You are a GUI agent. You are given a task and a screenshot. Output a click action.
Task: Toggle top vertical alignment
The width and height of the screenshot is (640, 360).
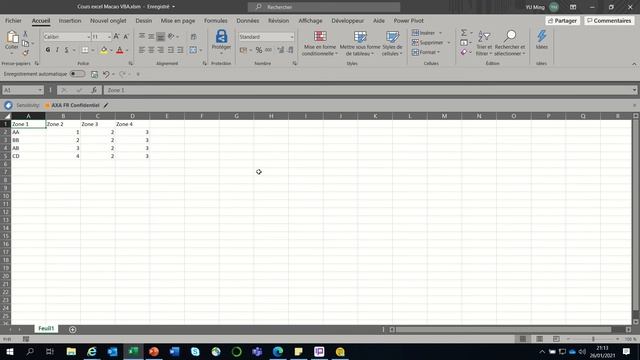tap(142, 37)
